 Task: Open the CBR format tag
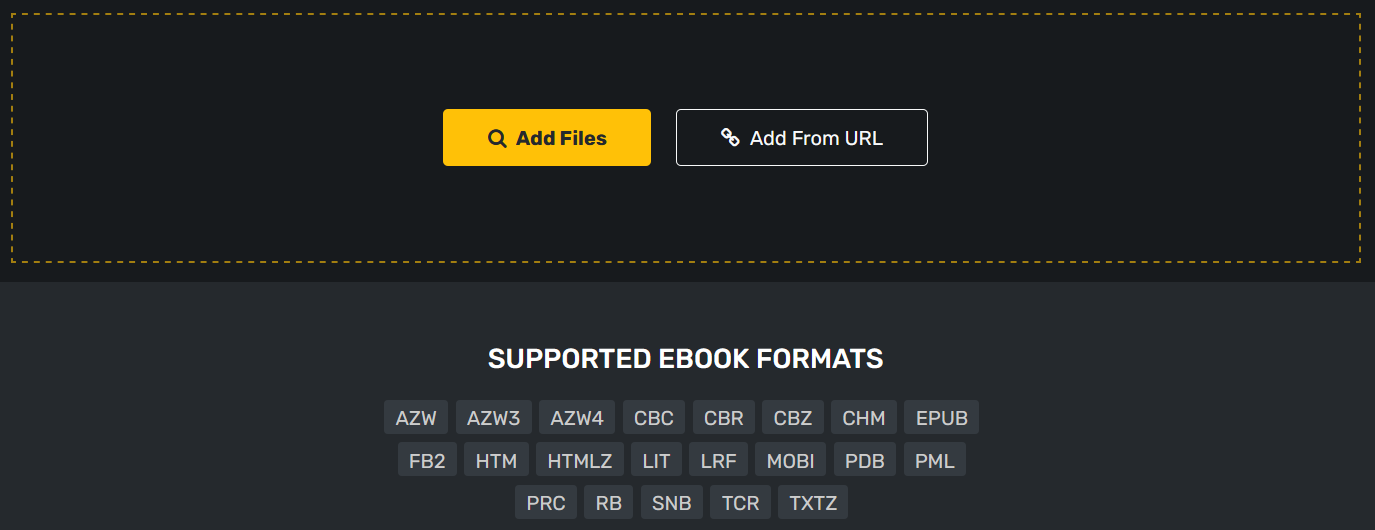click(724, 418)
